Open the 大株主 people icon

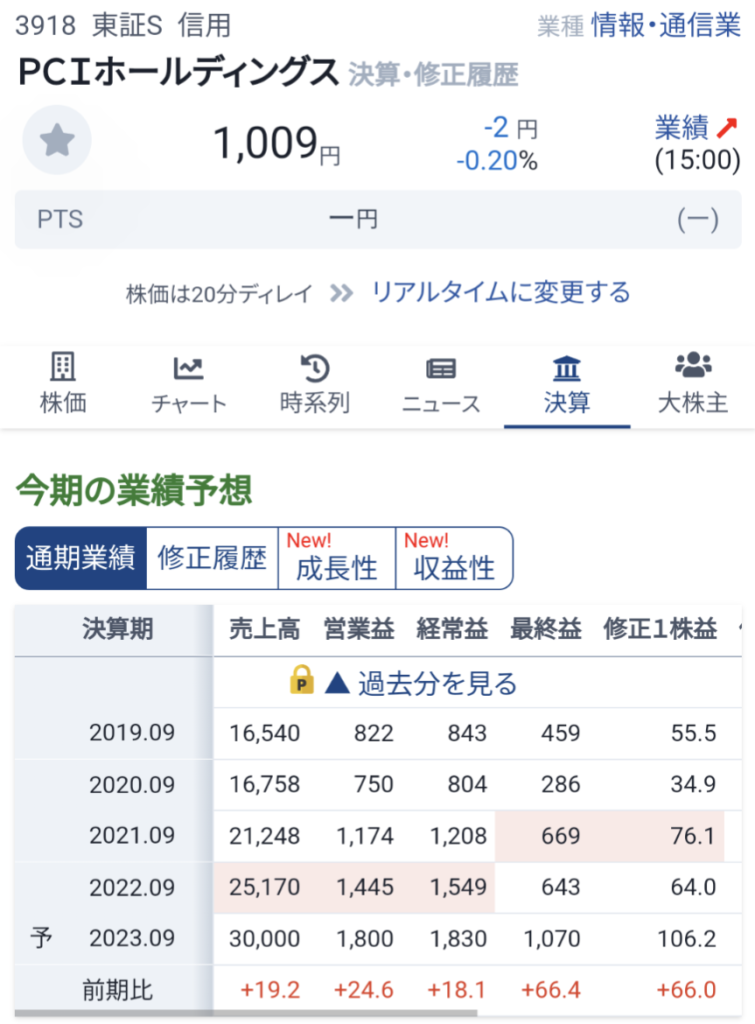pyautogui.click(x=693, y=366)
